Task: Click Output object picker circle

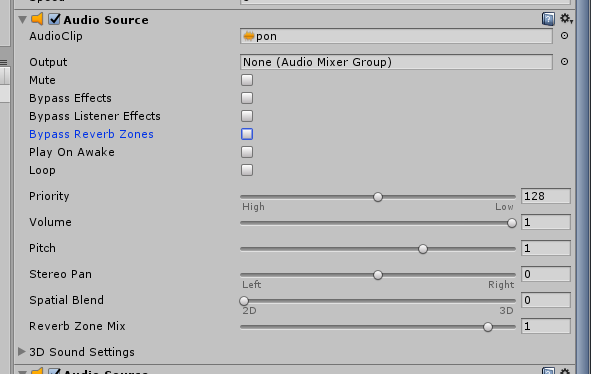Action: click(x=564, y=61)
